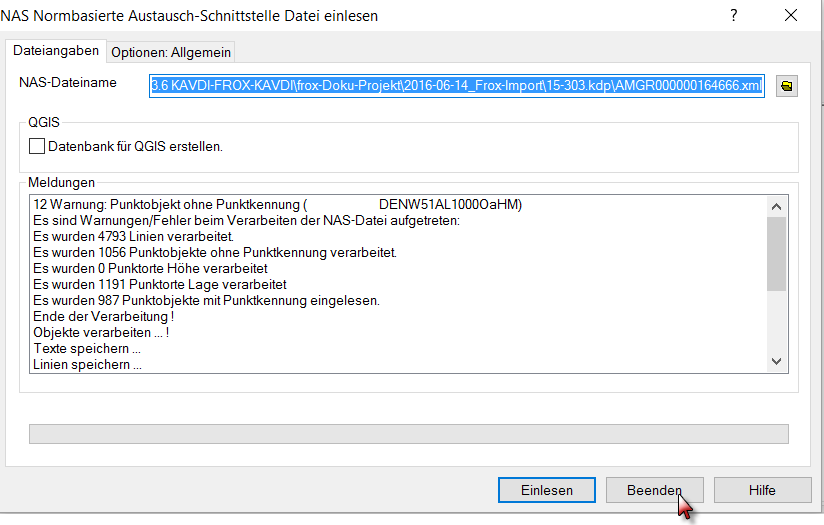Image resolution: width=824 pixels, height=525 pixels.
Task: Open the Optionen: Allgemein tab
Action: coord(171,52)
